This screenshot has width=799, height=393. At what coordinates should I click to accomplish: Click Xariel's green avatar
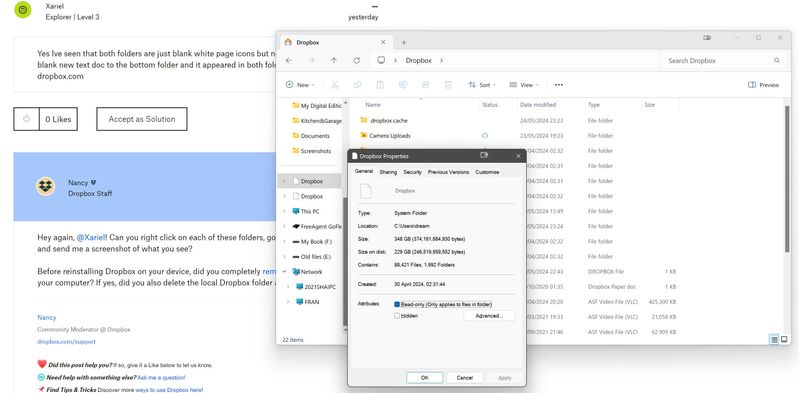(22, 10)
